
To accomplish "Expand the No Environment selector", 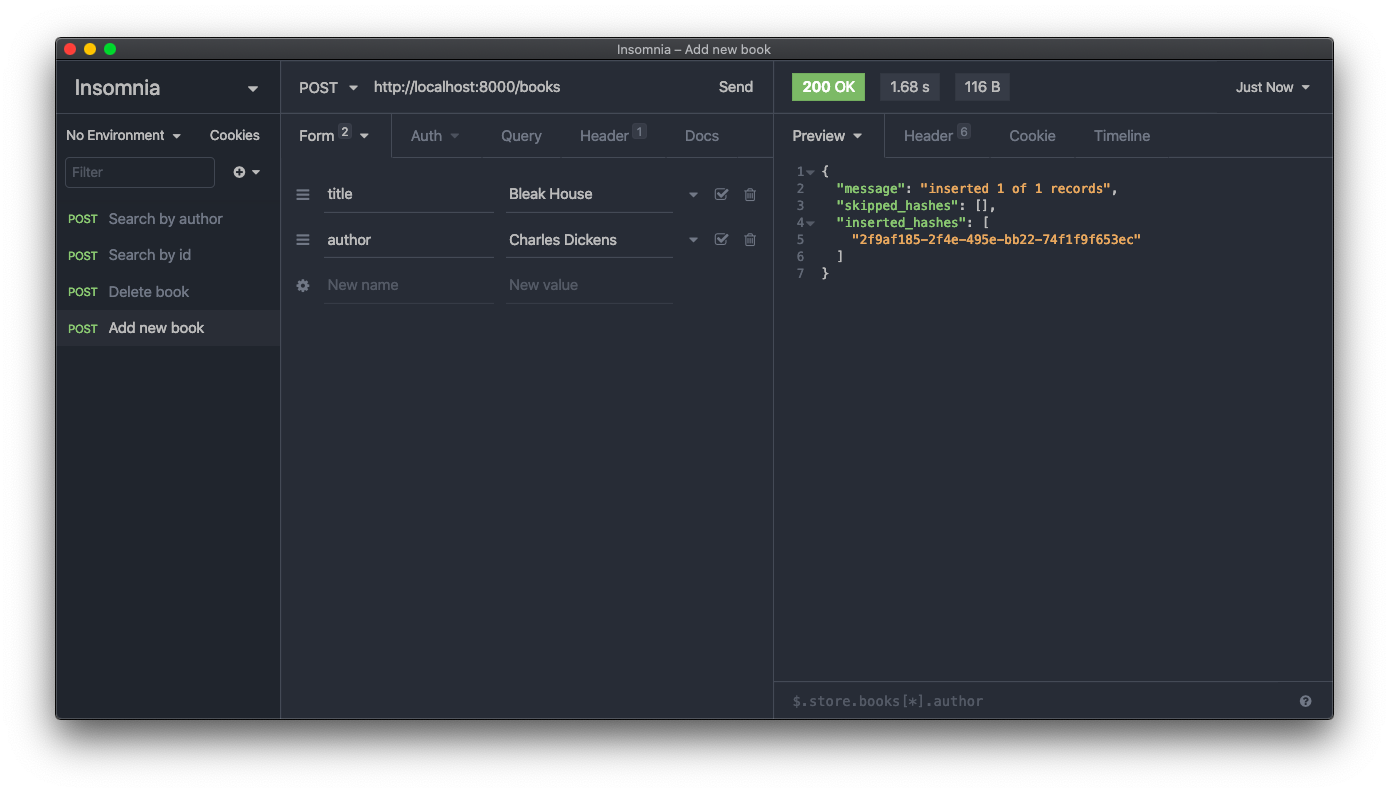I will [123, 136].
